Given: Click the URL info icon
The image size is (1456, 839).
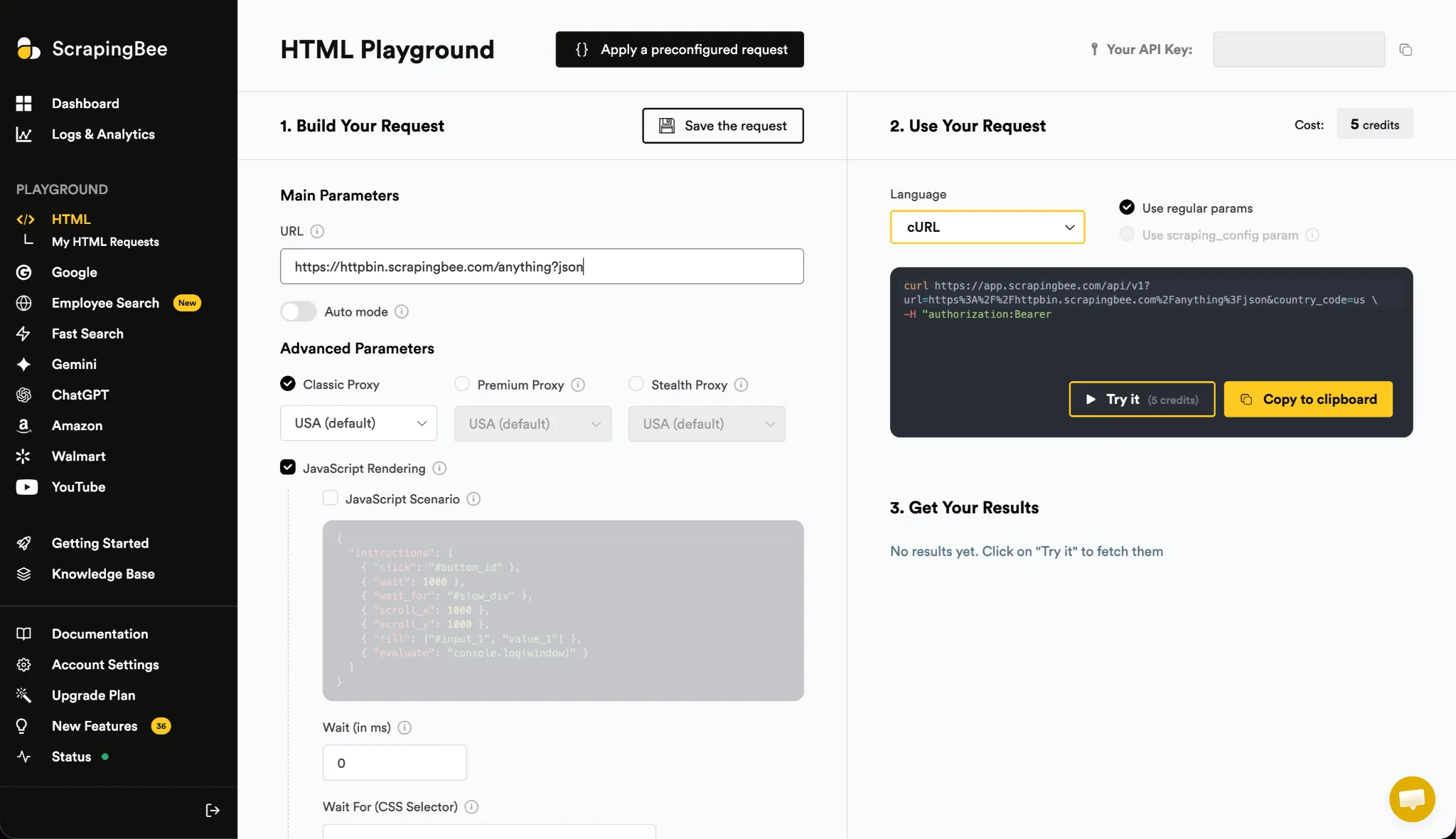Looking at the screenshot, I should [x=317, y=231].
